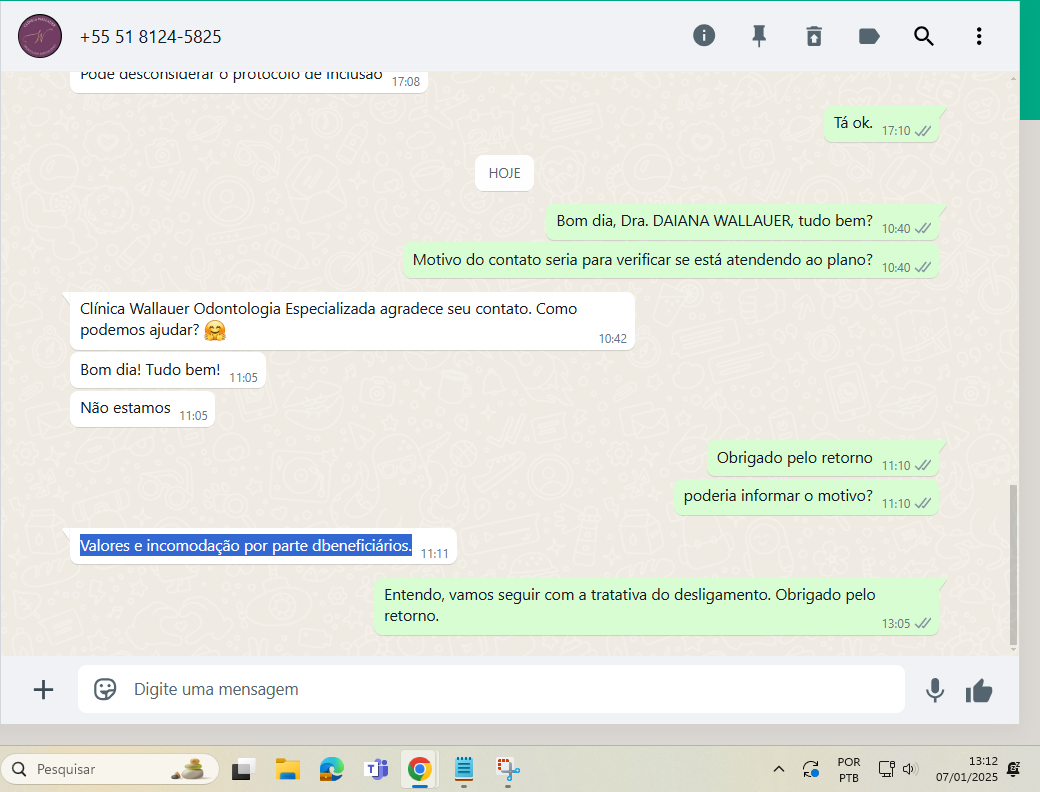Click the contact profile picture
Viewport: 1040px width, 792px height.
[x=40, y=36]
